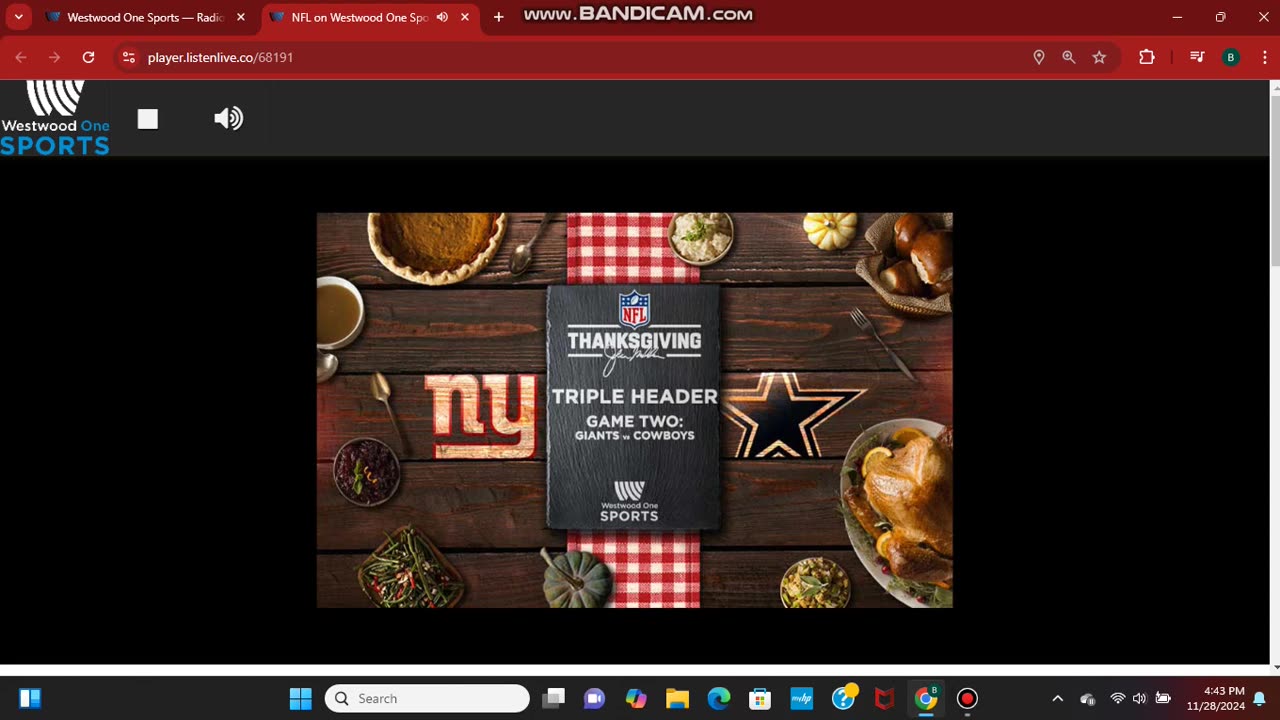Mute audio on the NFL tab

pyautogui.click(x=442, y=17)
